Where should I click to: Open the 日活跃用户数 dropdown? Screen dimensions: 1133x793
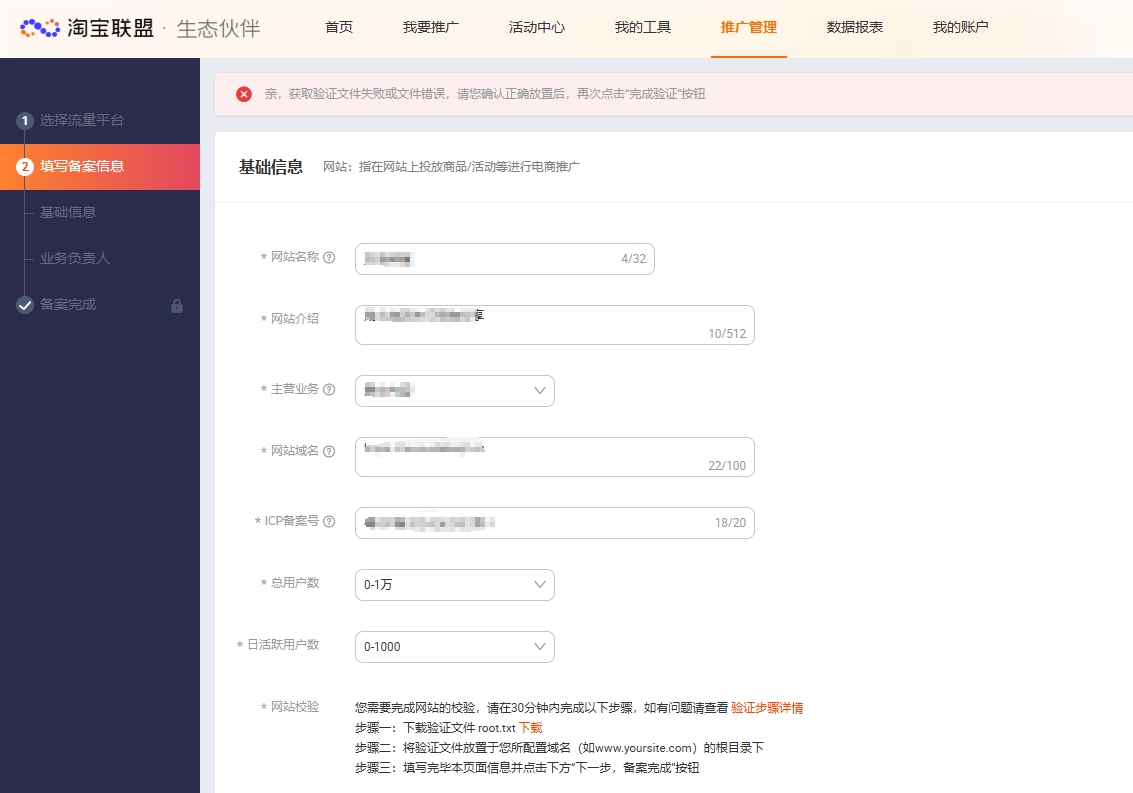(x=454, y=647)
